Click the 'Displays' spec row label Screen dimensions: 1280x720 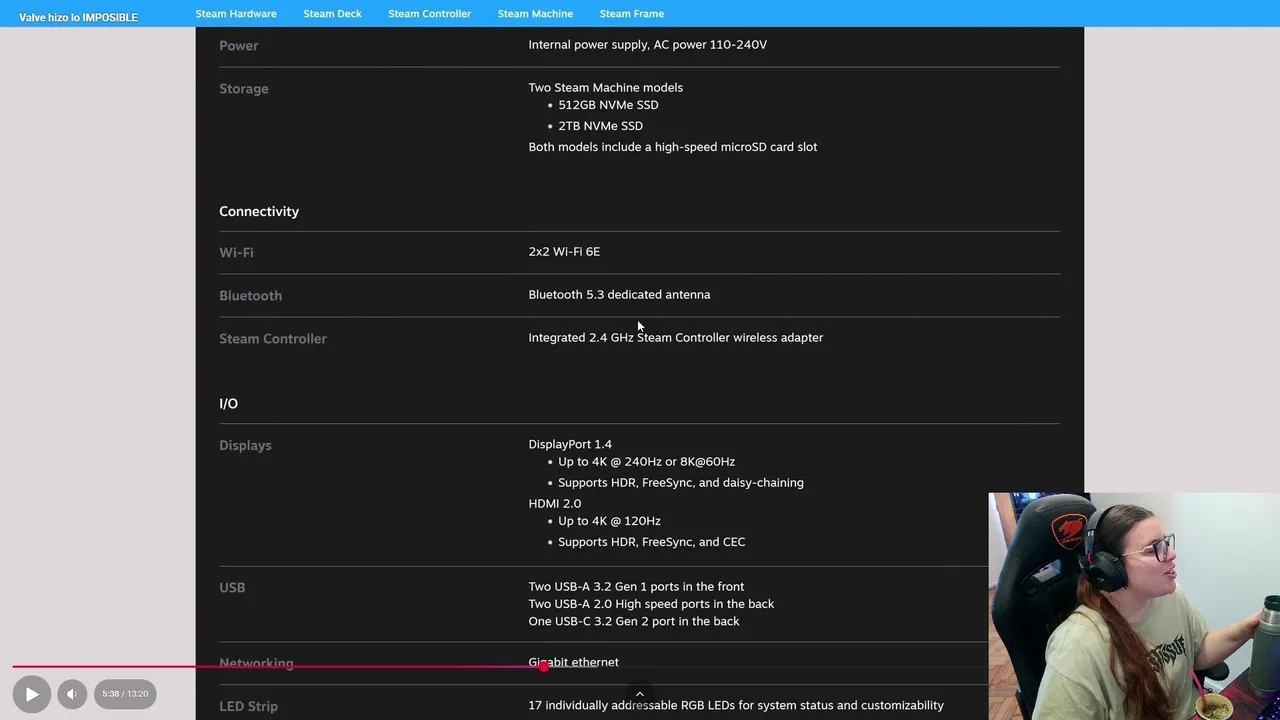click(x=245, y=446)
